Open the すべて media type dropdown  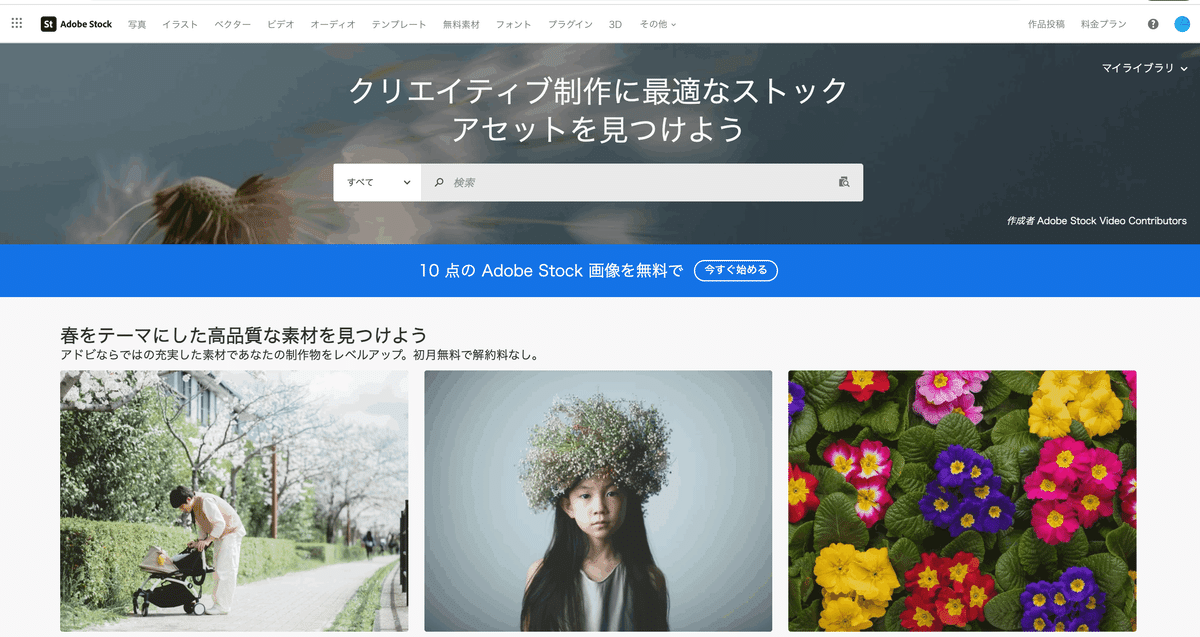coord(377,182)
